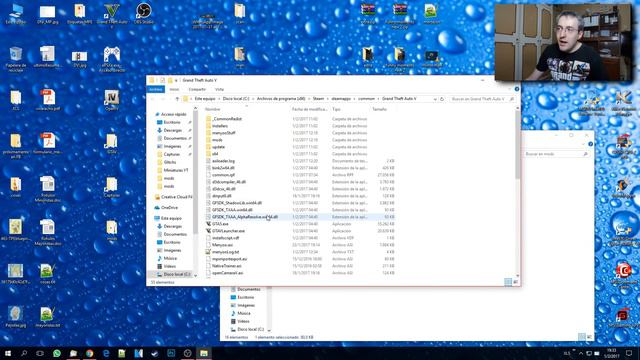The width and height of the screenshot is (640, 360).
Task: Click the search box in the back Explorer window
Action: tap(556, 154)
